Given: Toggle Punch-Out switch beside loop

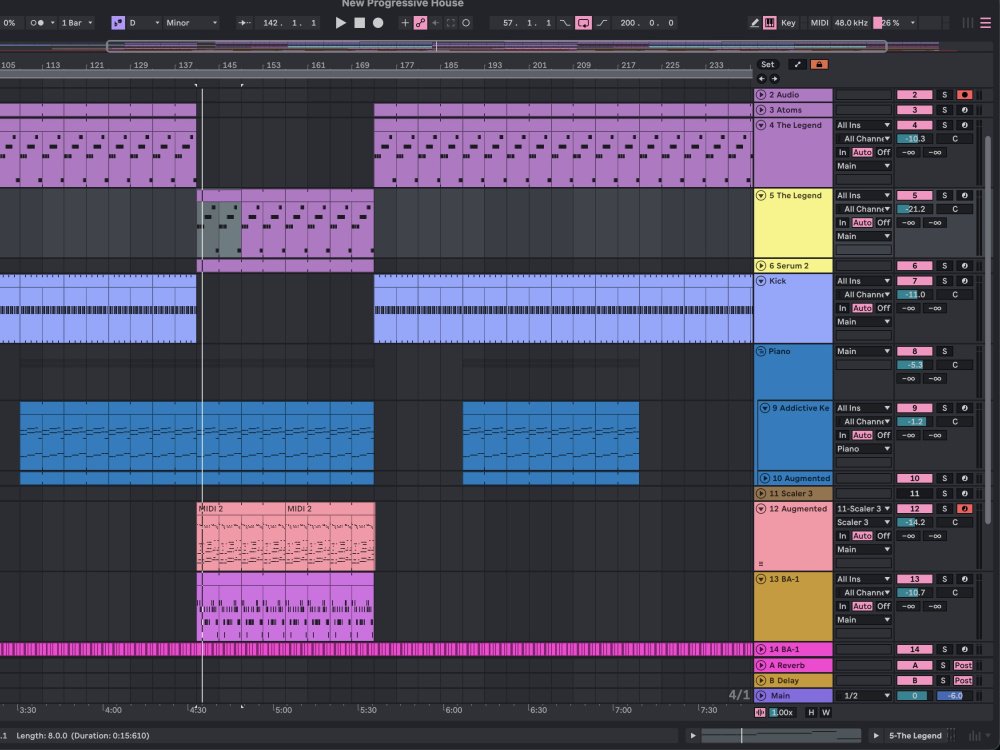Looking at the screenshot, I should (x=602, y=23).
